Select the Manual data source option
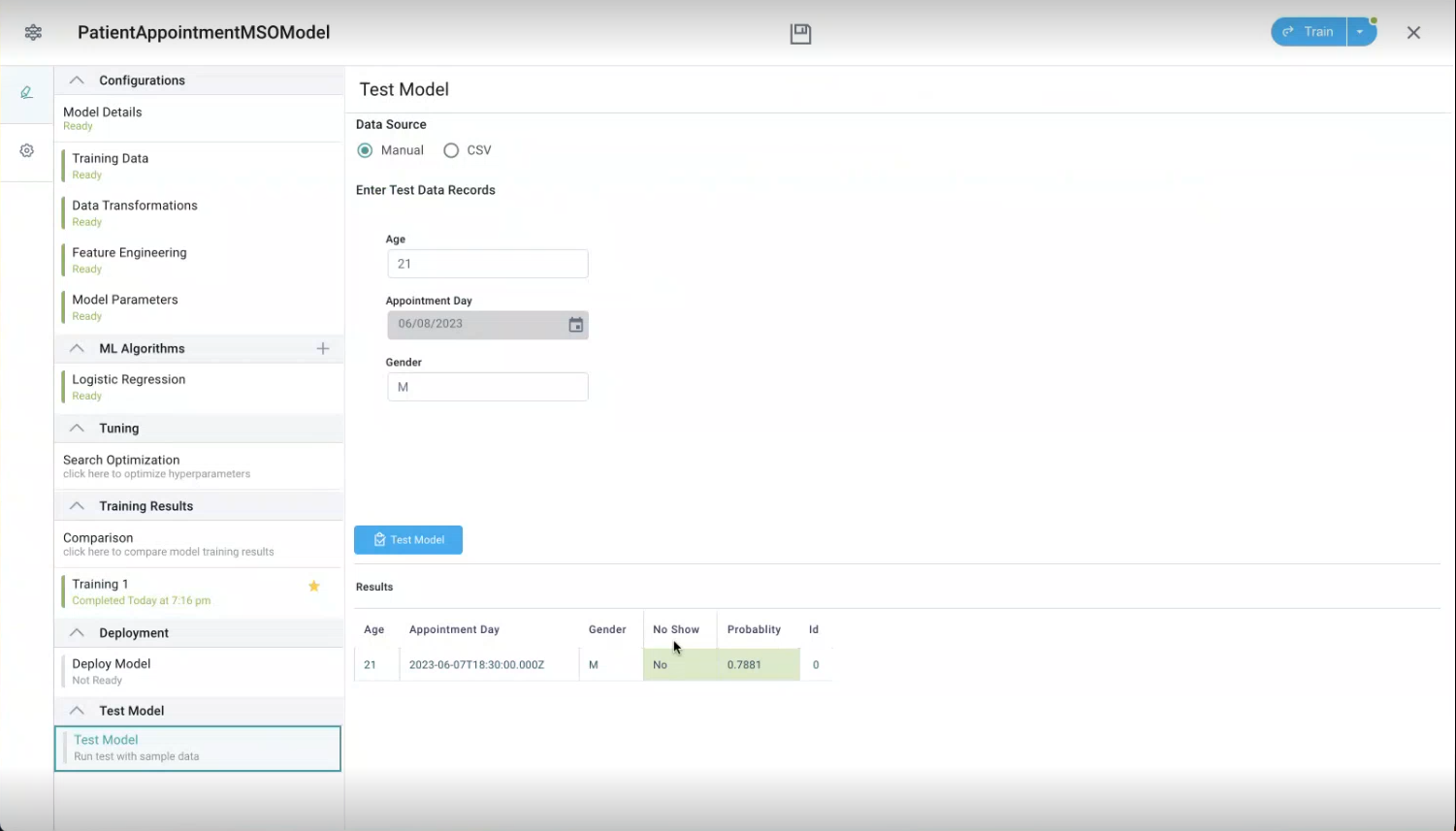 click(366, 150)
